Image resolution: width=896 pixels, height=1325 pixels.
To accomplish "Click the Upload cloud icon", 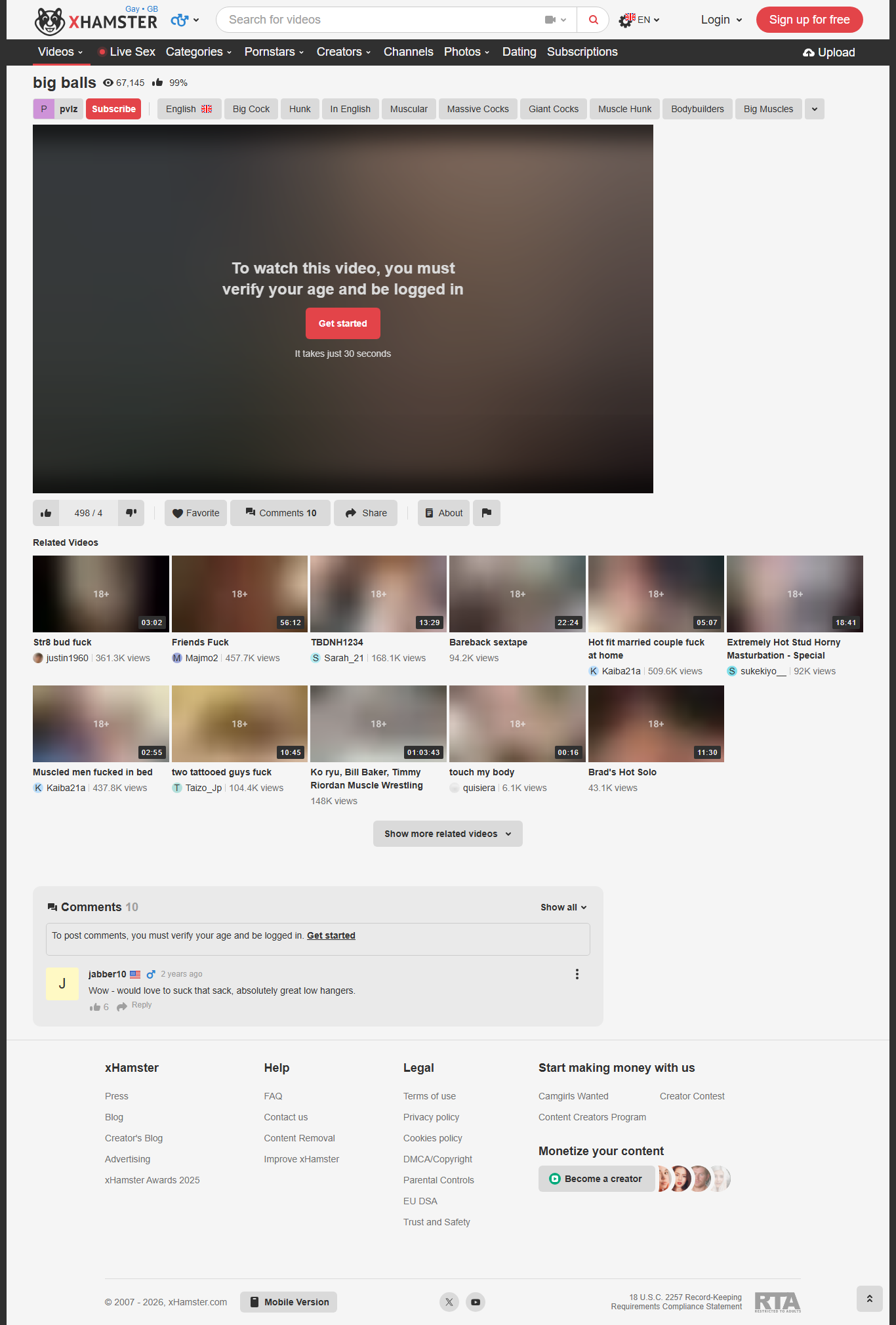I will (809, 52).
